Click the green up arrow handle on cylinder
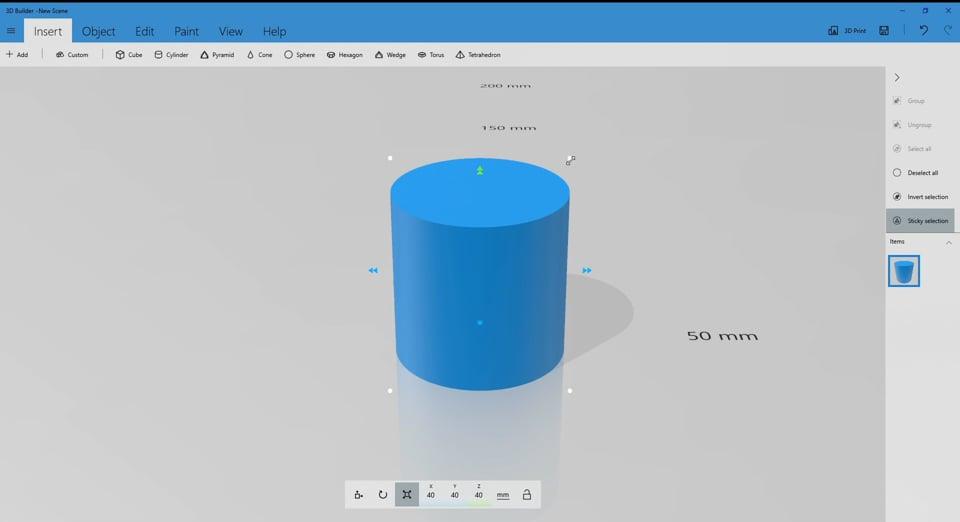 tap(480, 170)
